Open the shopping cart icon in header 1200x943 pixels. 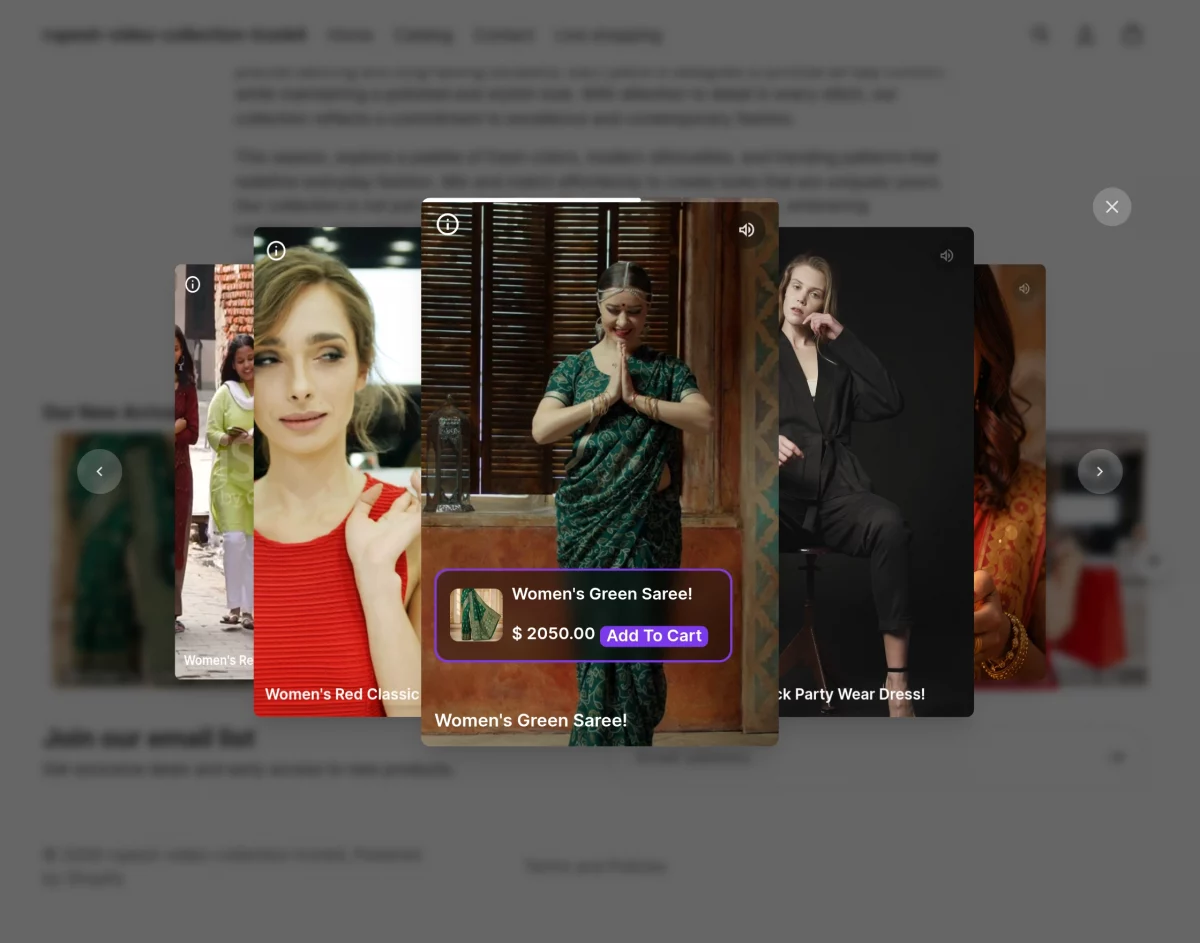coord(1131,34)
